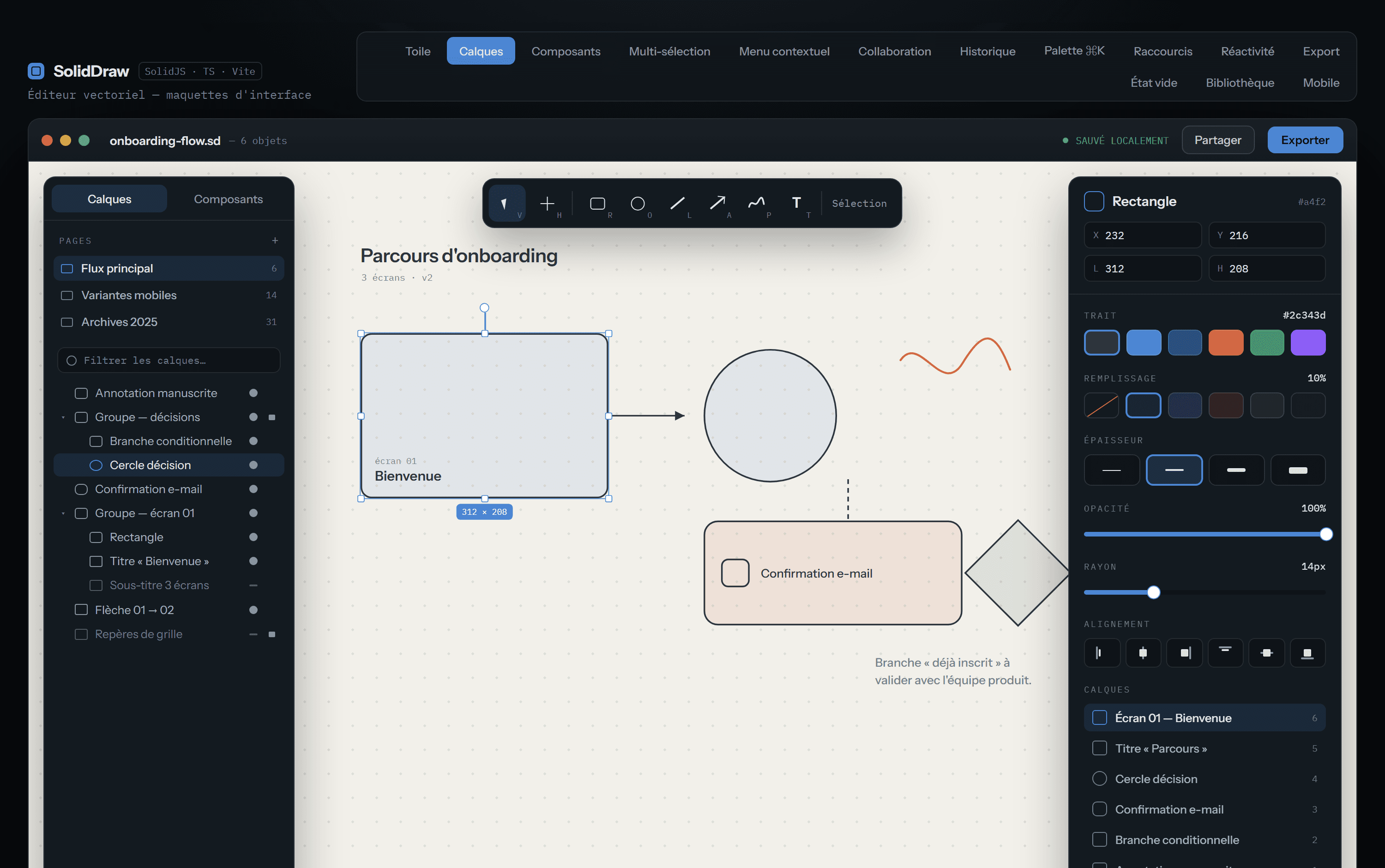
Task: Click the X position field
Action: pos(1142,235)
